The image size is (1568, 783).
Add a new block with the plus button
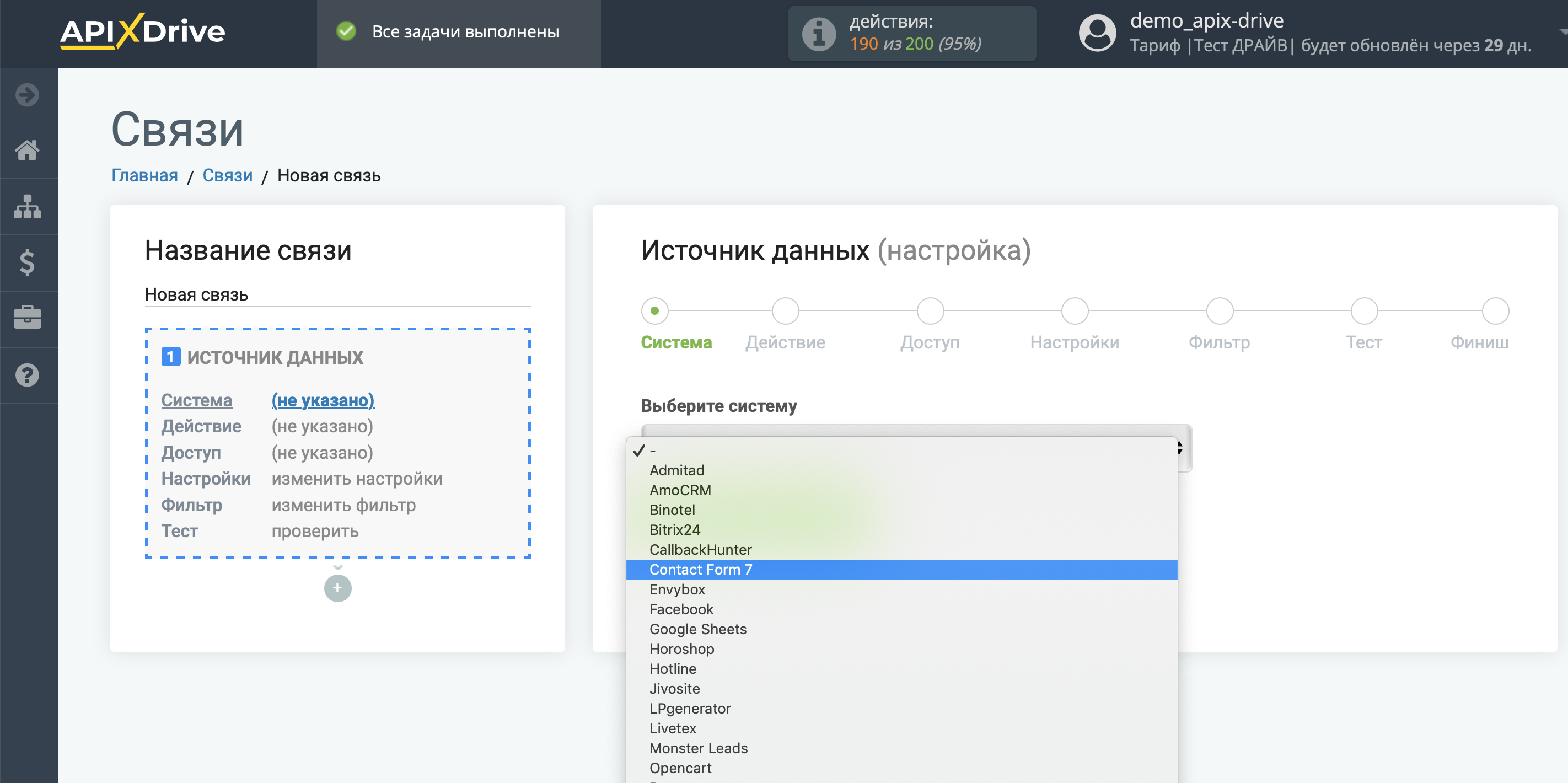point(338,588)
